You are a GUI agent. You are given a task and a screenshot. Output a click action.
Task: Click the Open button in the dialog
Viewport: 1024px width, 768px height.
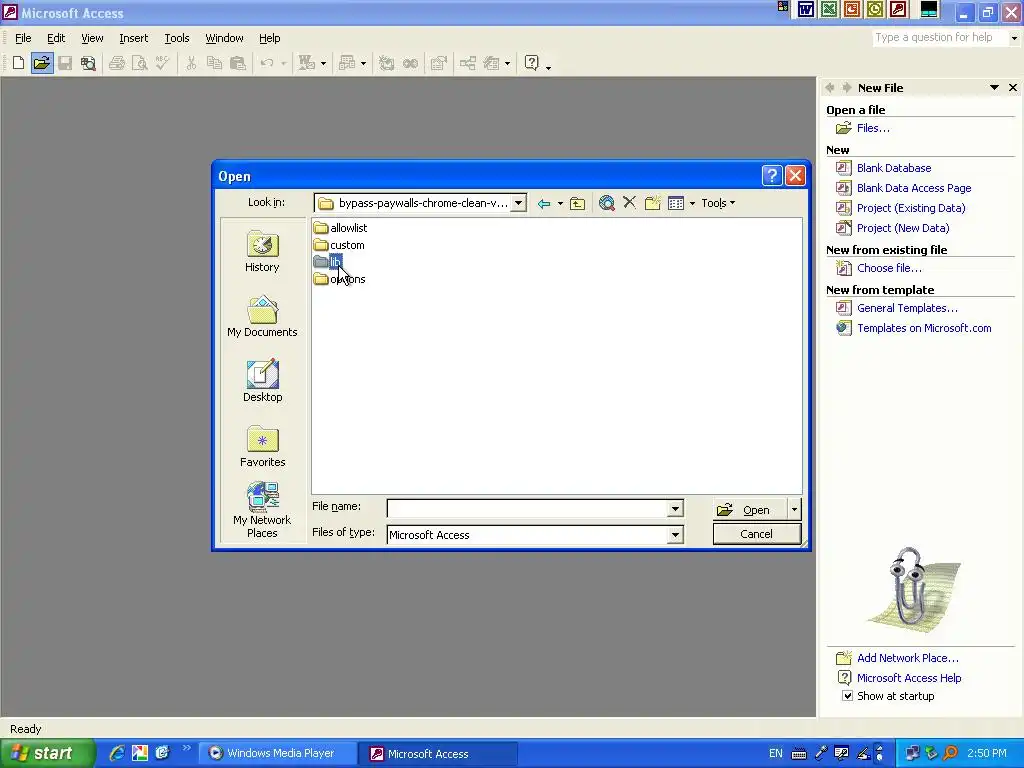[x=750, y=509]
